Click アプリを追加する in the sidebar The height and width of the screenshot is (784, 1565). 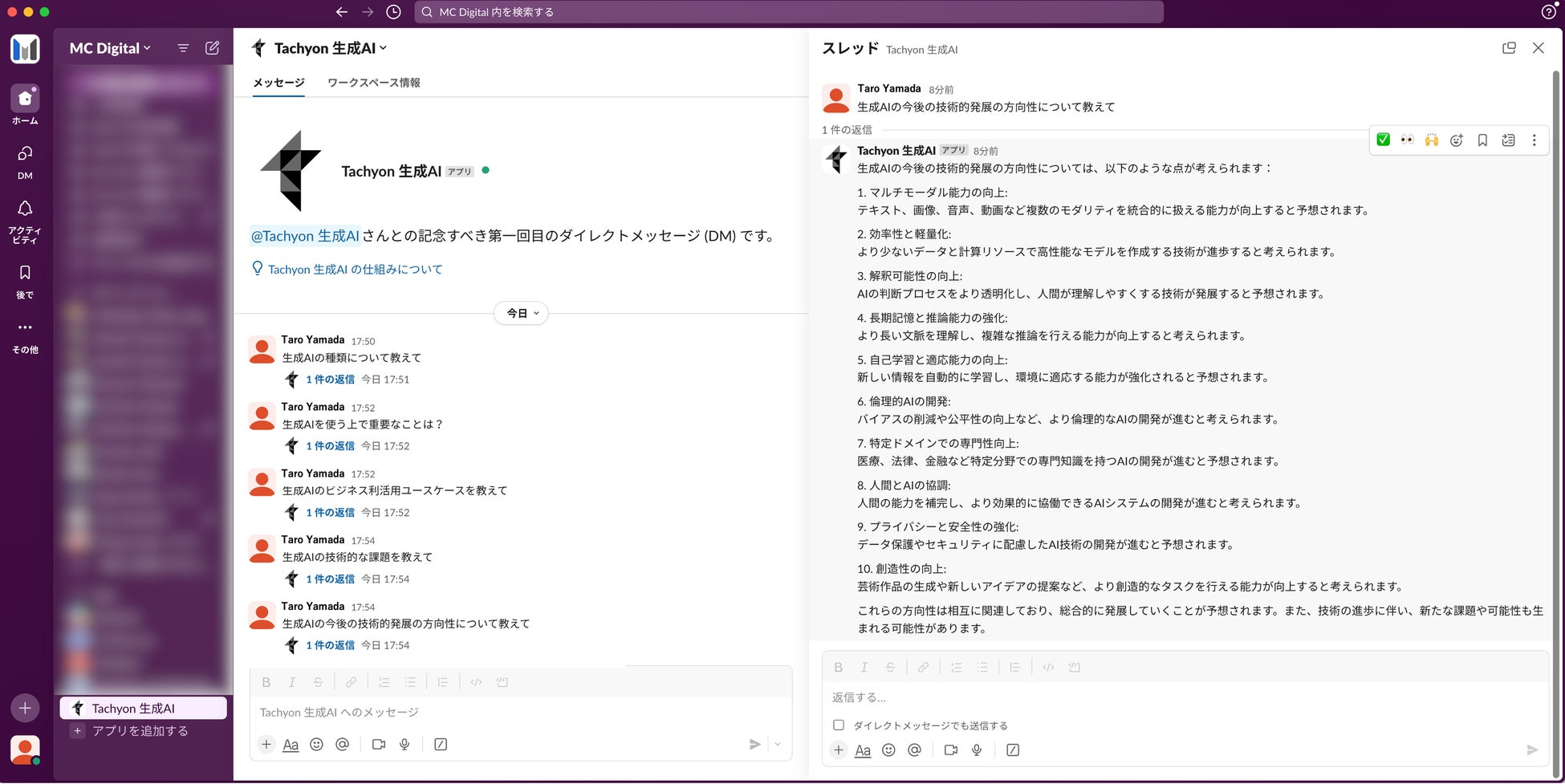tap(140, 730)
